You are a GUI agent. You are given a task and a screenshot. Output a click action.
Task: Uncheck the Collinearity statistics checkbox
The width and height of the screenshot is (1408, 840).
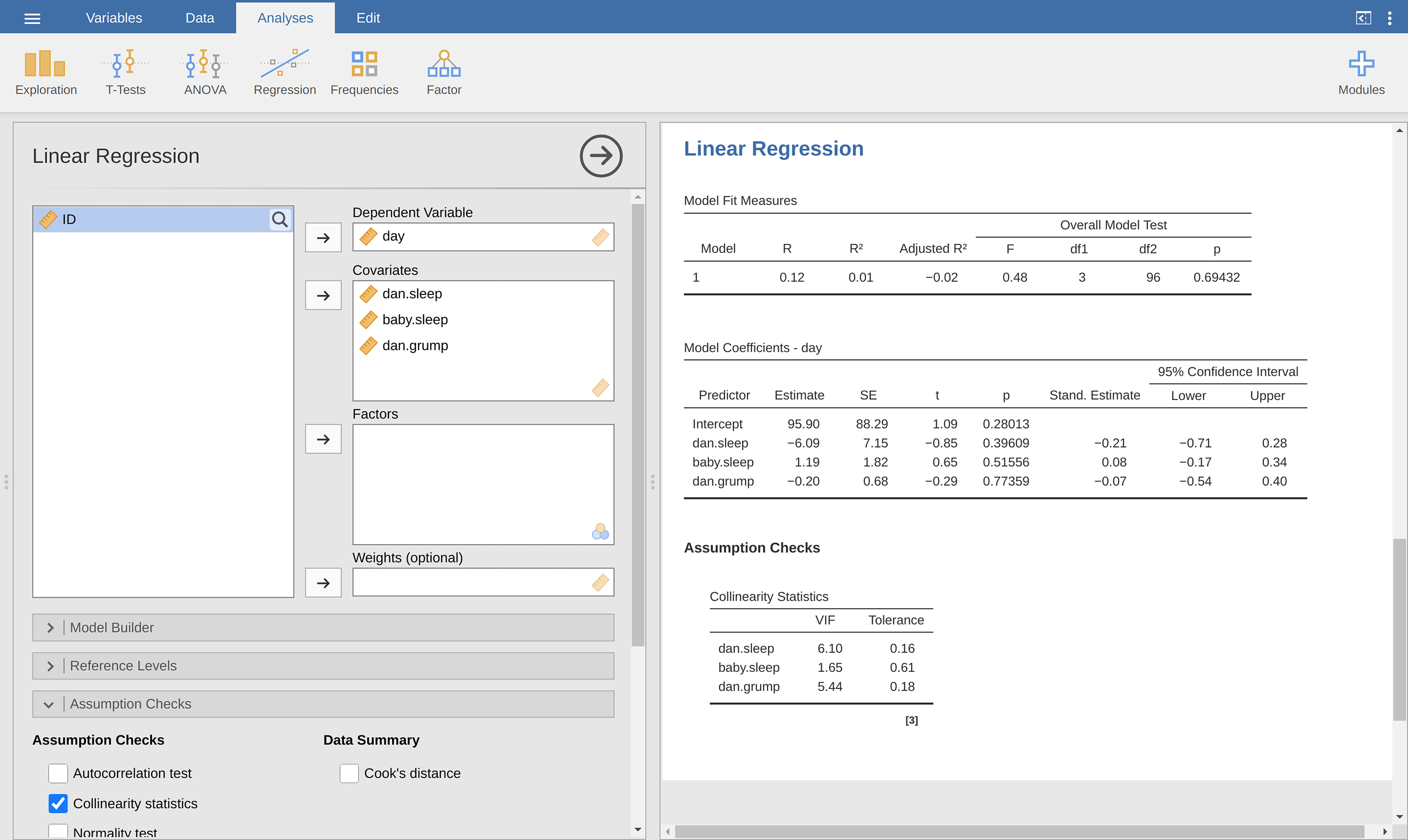point(58,803)
